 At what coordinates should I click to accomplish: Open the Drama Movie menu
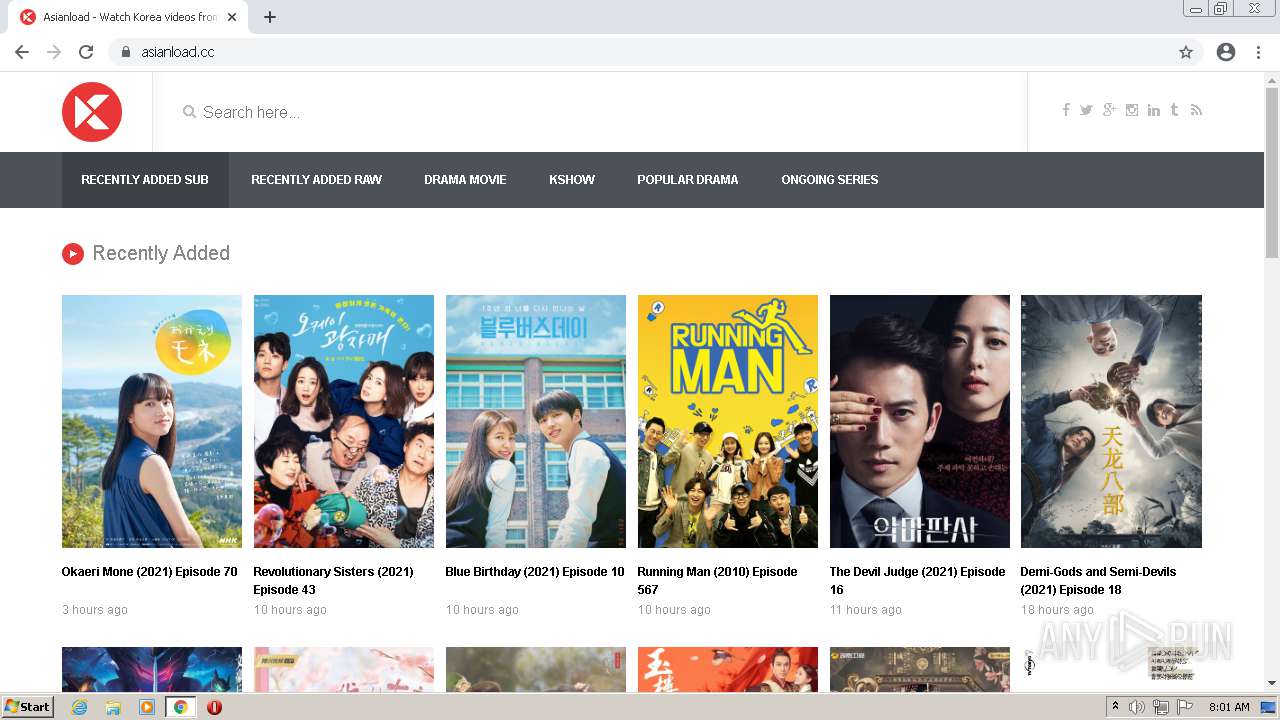pos(465,180)
